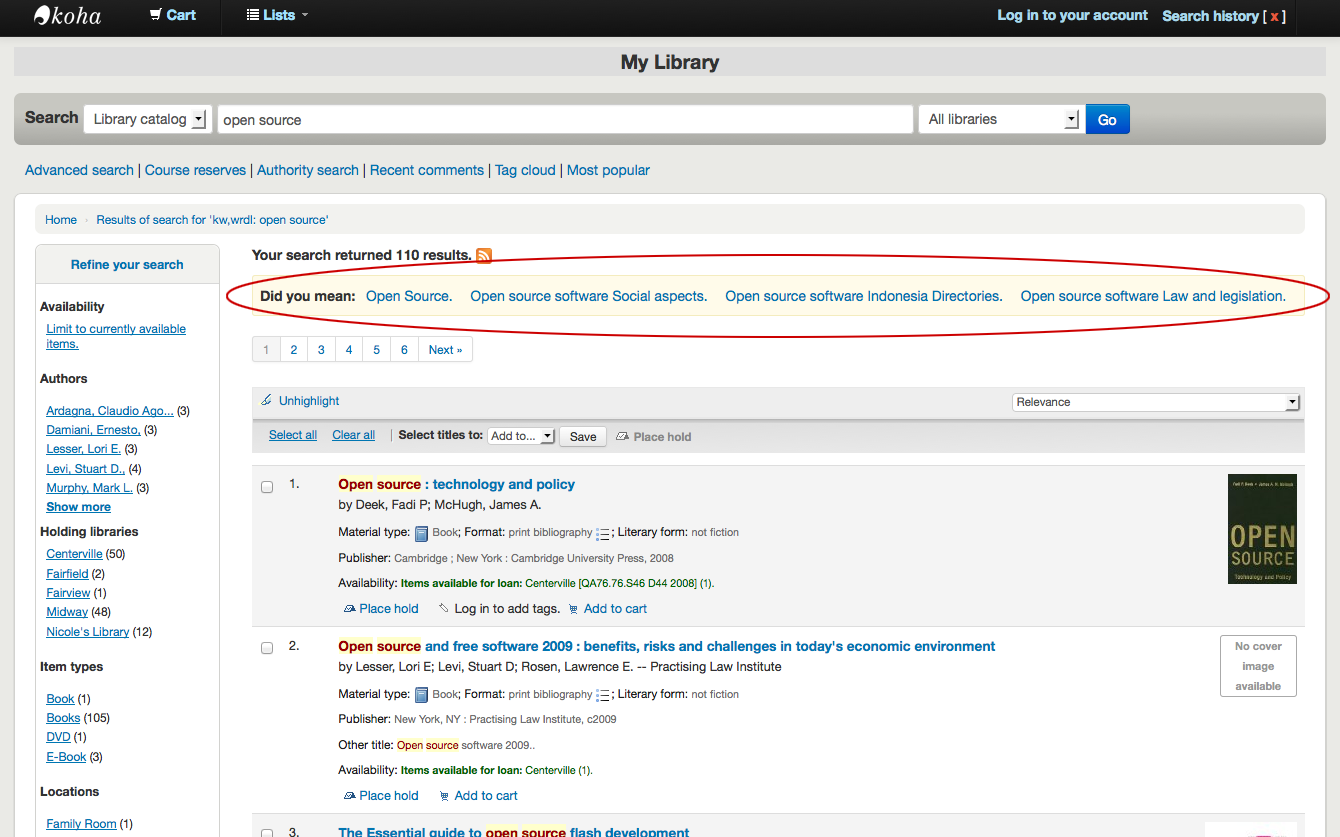The width and height of the screenshot is (1340, 837).
Task: Click Add to cart for second result
Action: 485,796
